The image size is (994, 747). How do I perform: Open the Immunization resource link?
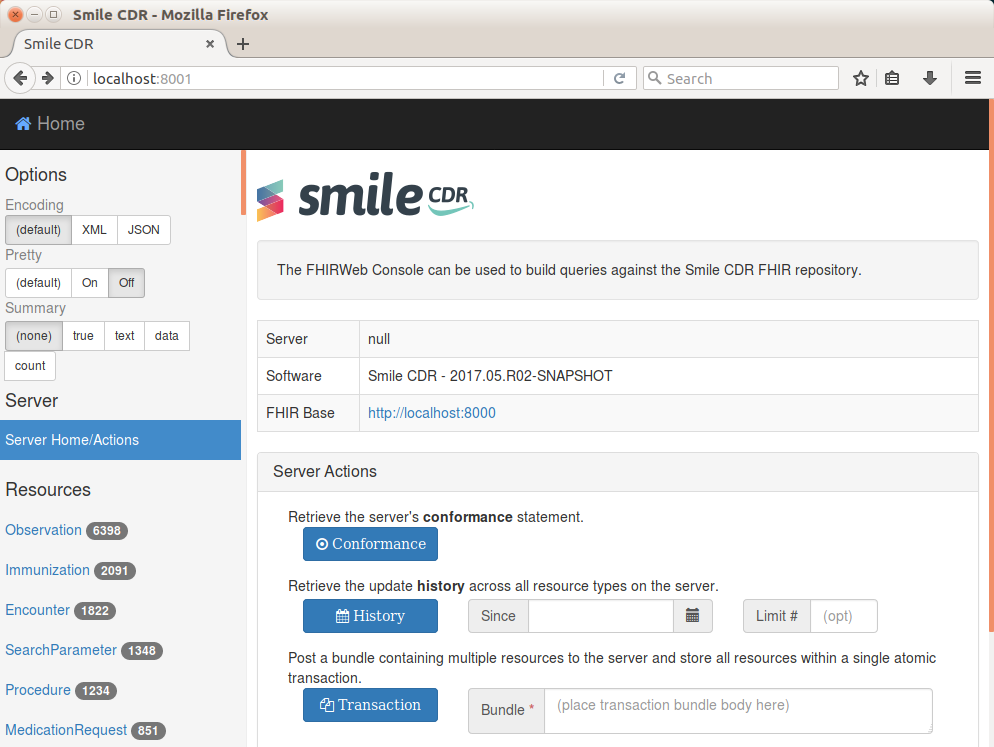pyautogui.click(x=48, y=570)
